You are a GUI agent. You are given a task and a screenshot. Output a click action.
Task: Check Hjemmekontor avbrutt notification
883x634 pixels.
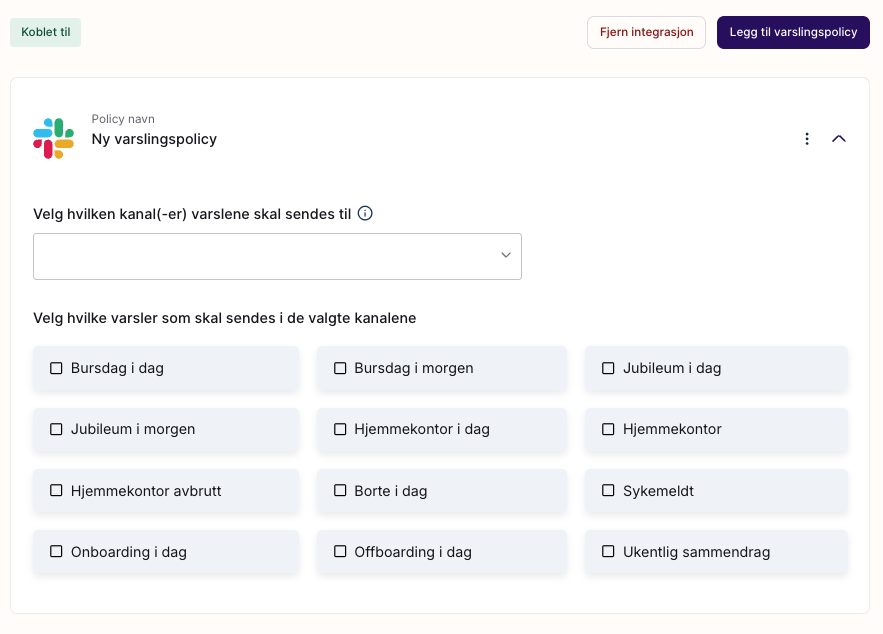(57, 491)
